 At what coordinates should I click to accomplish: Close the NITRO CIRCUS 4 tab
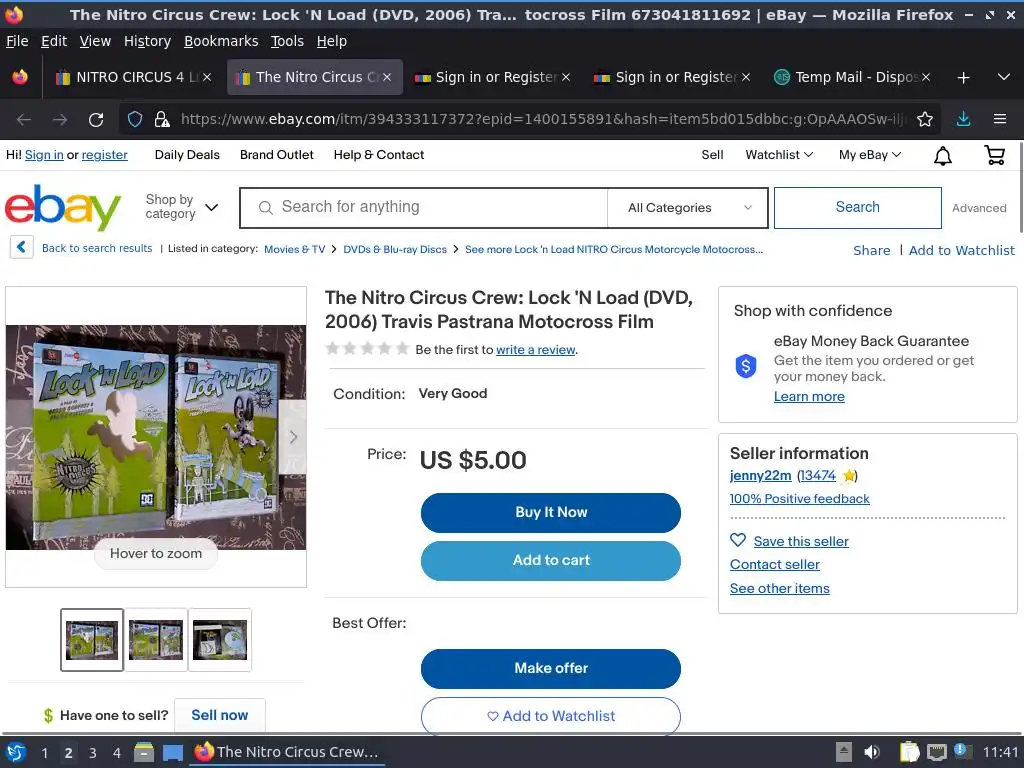(206, 77)
